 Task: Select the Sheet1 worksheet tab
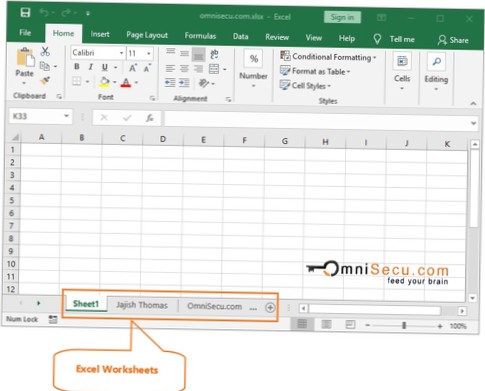86,304
